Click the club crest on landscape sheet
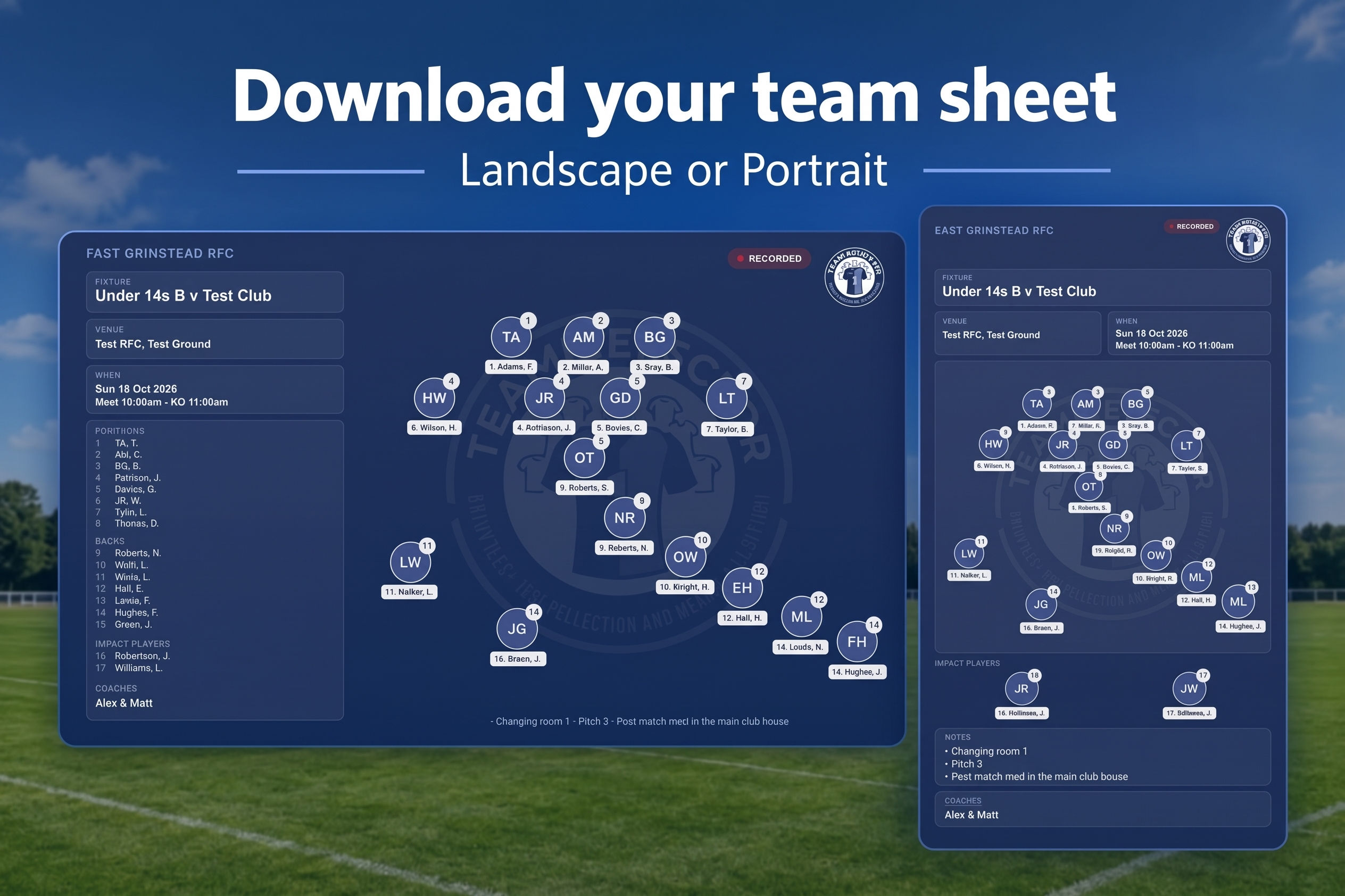This screenshot has width=1345, height=896. 854,278
